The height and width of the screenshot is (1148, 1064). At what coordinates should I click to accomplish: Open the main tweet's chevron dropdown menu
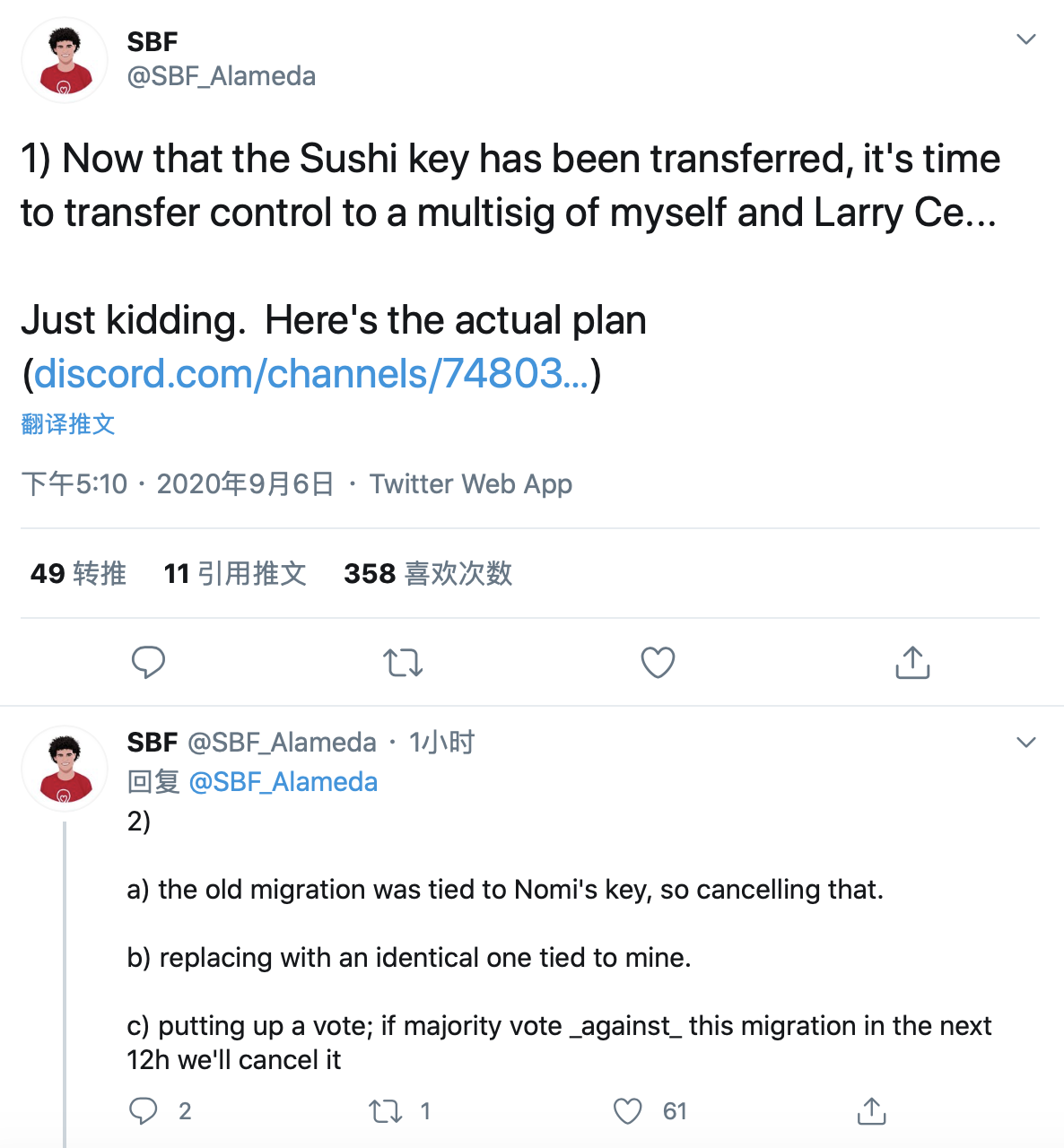tap(1026, 39)
